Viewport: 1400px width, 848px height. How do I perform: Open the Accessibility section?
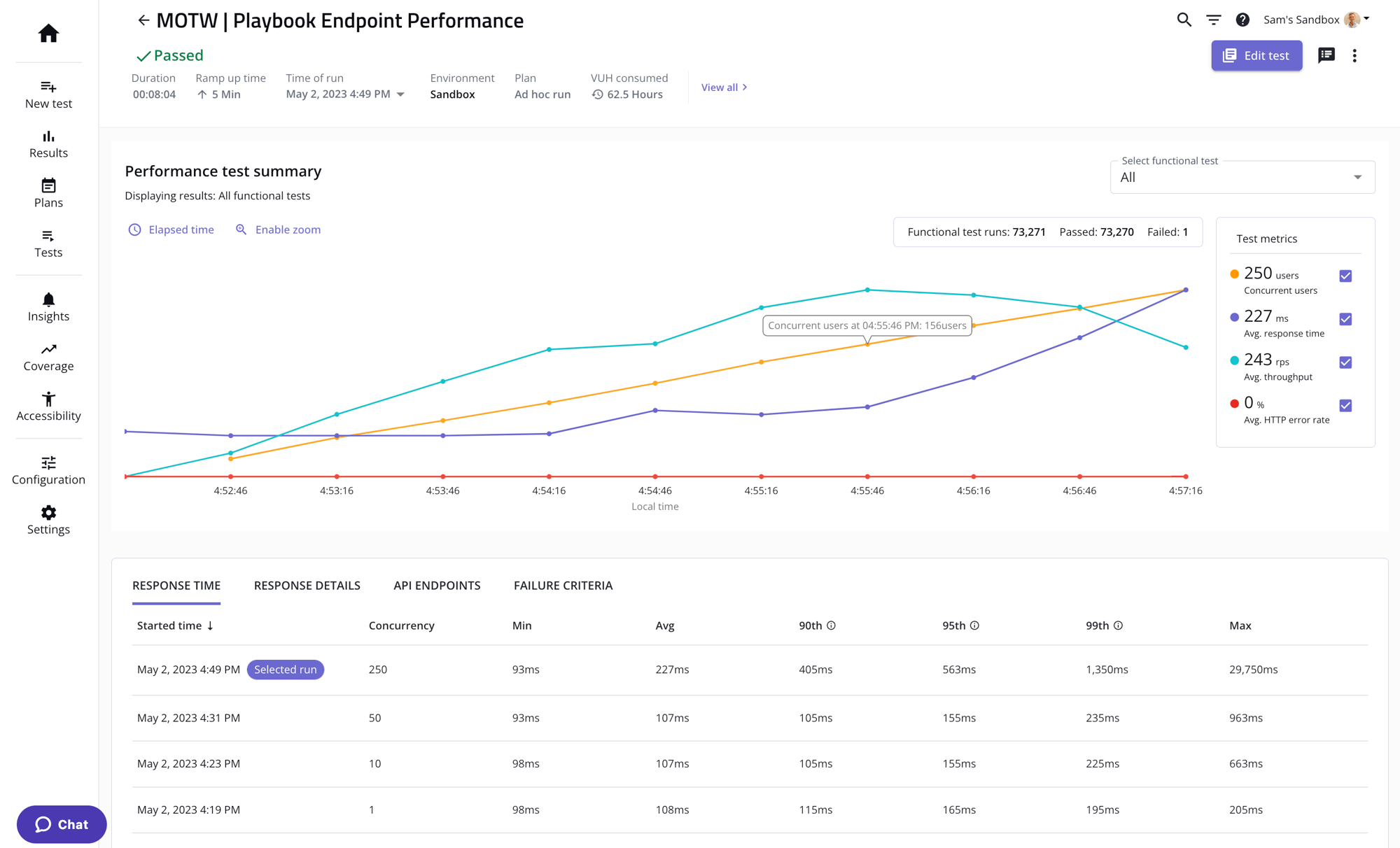point(48,406)
